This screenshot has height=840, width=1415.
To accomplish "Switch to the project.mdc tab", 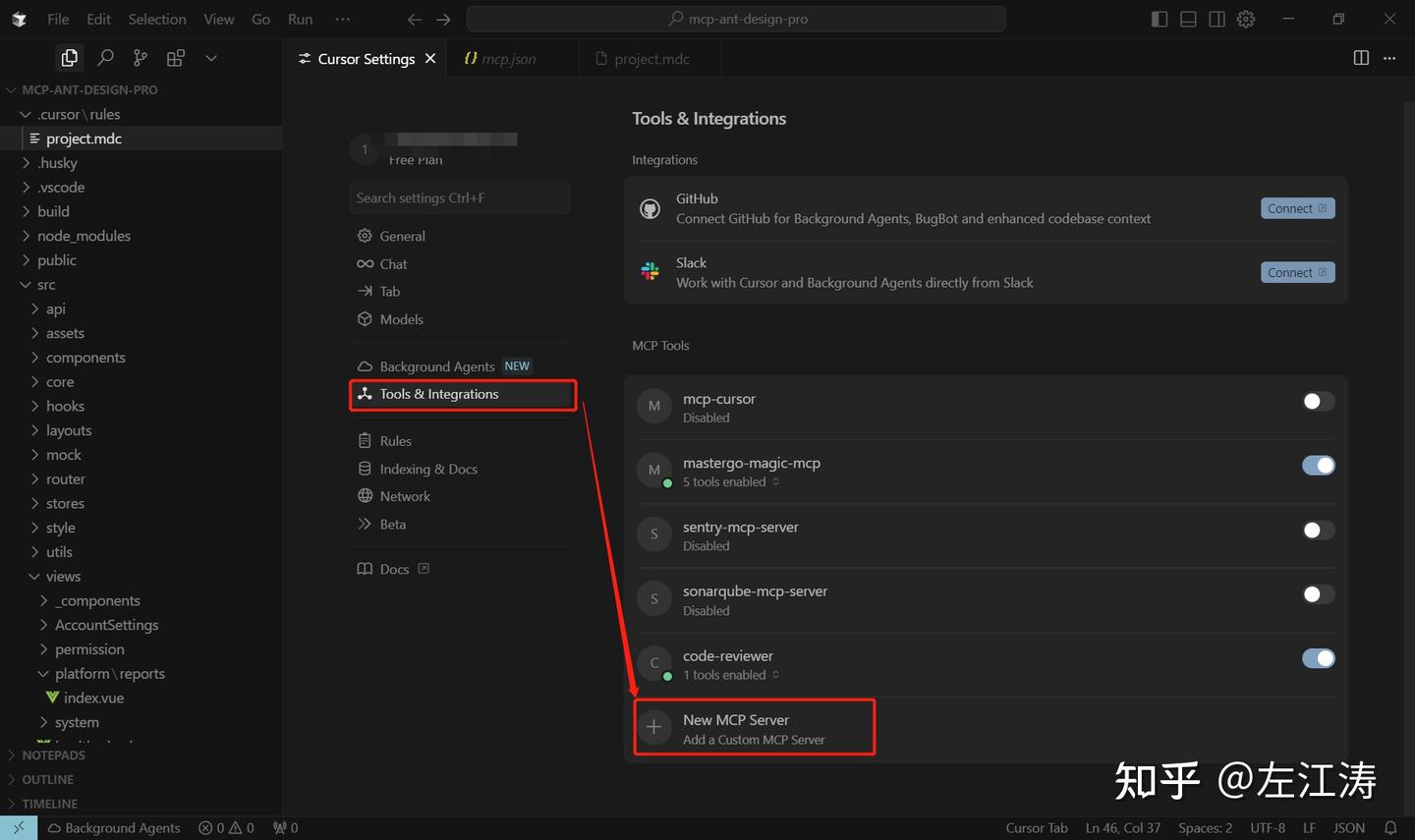I will pos(651,59).
